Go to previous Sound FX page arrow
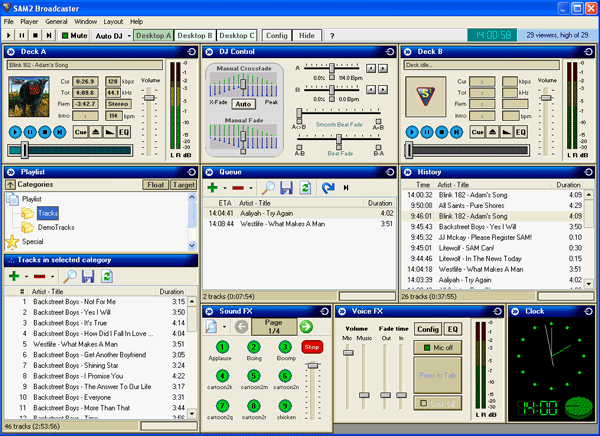The width and height of the screenshot is (600, 436). tap(241, 327)
